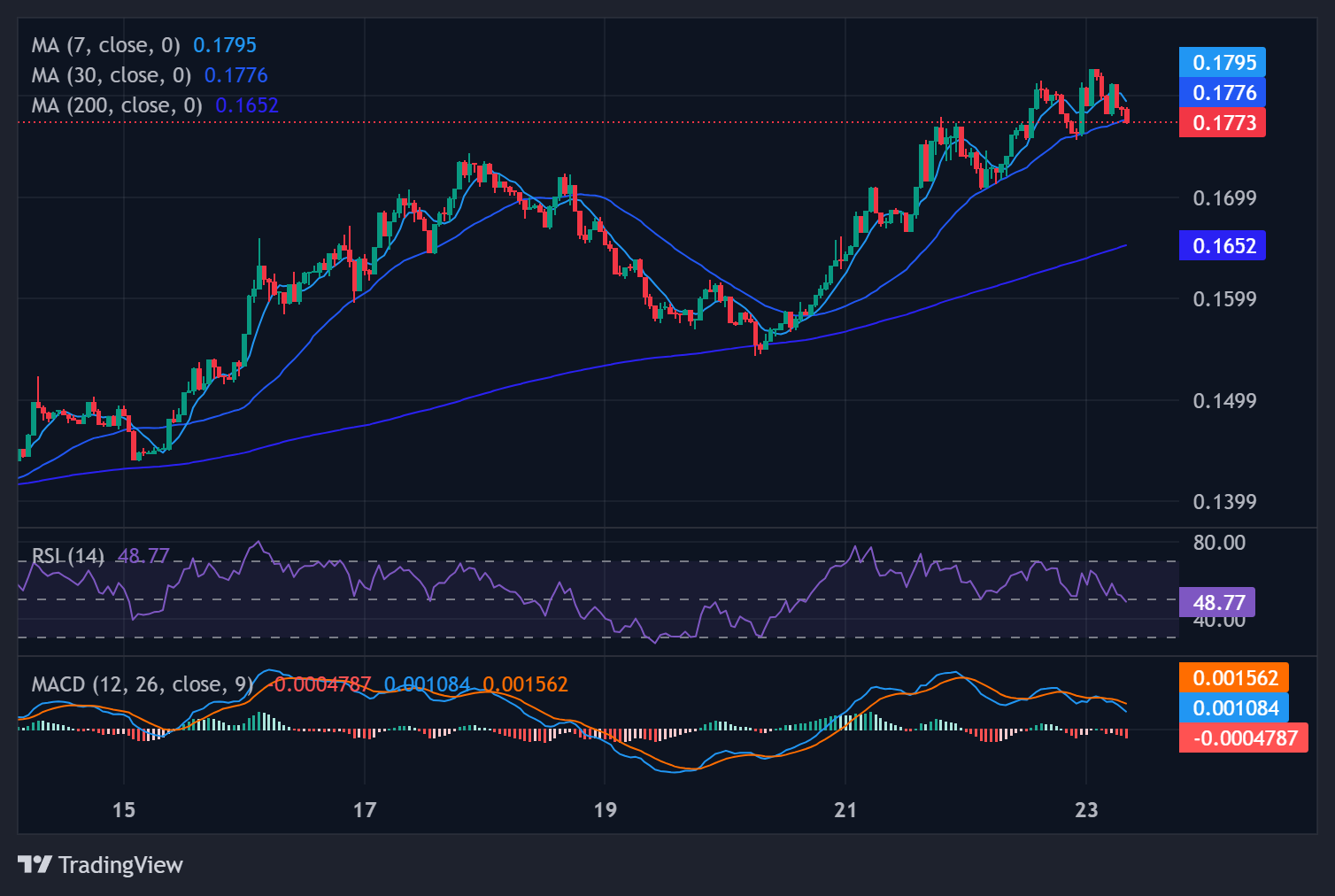Image resolution: width=1335 pixels, height=896 pixels.
Task: Click the orange 0.001562 MACD signal tag
Action: tap(1234, 678)
